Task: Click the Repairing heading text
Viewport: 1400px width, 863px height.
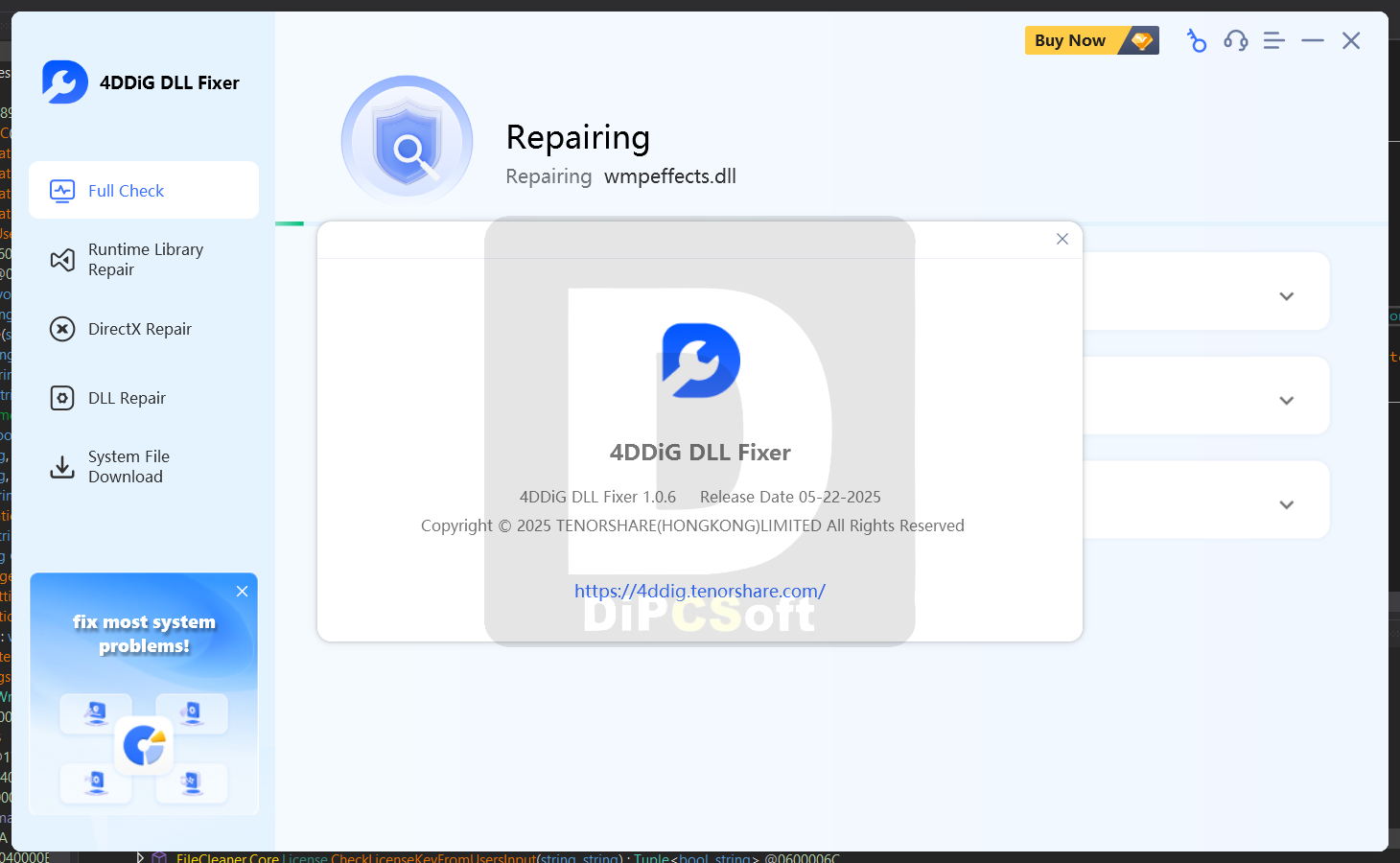Action: pyautogui.click(x=578, y=137)
